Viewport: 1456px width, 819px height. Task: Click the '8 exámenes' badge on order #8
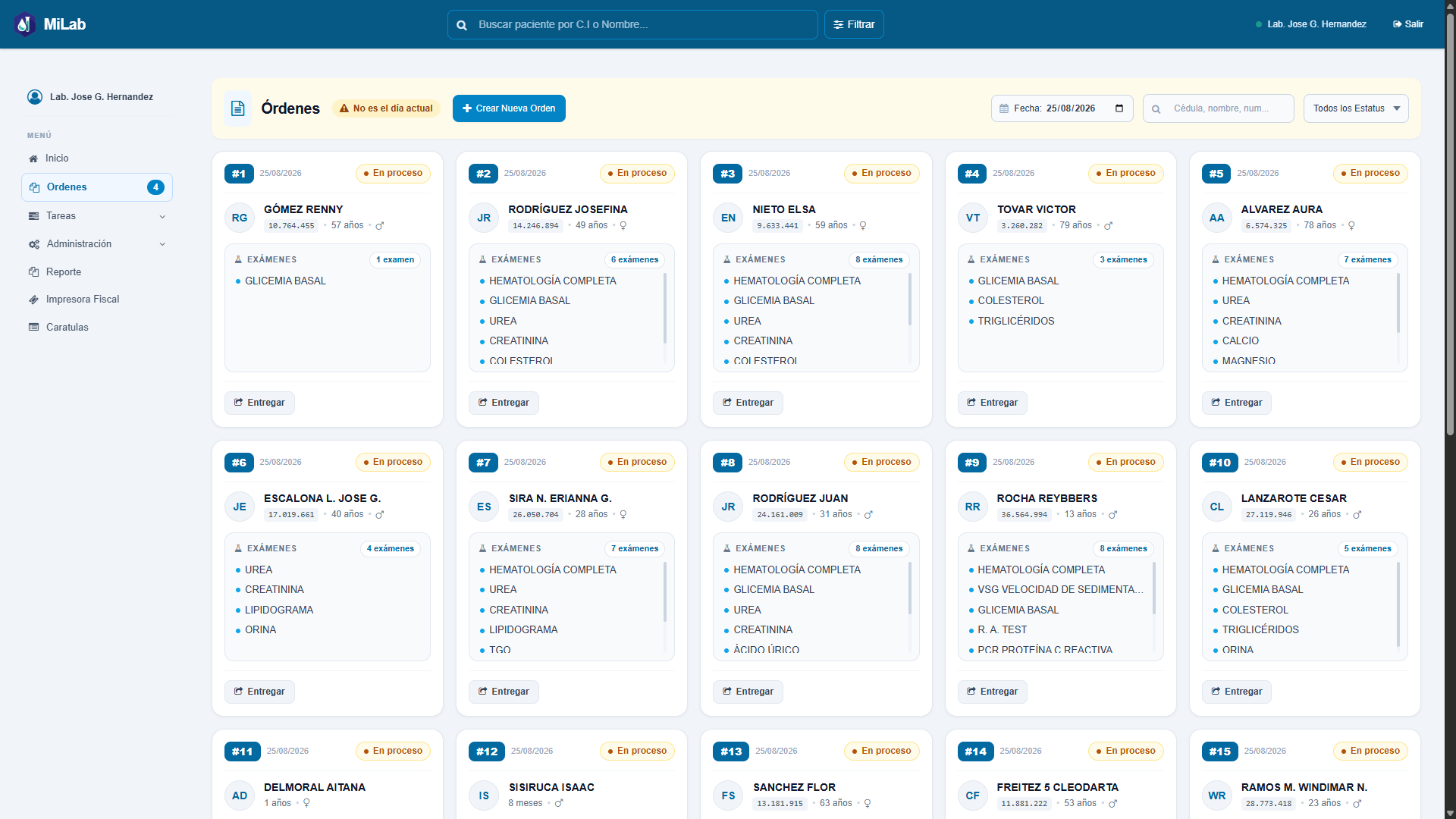pos(879,549)
